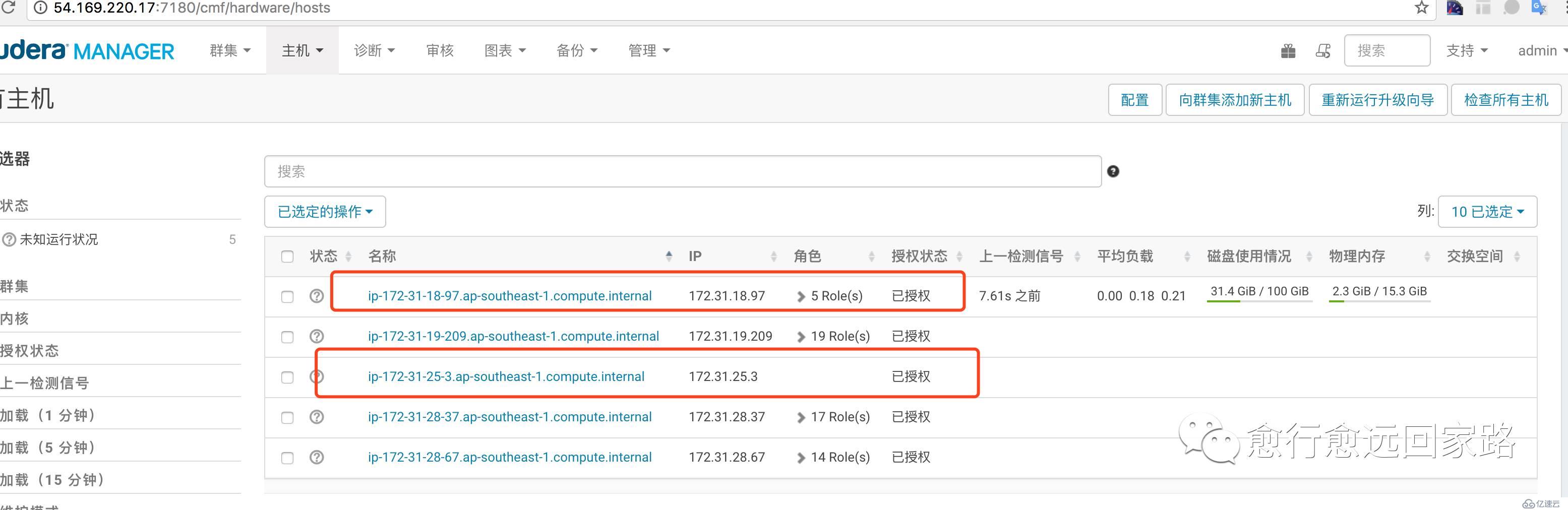Expand the 授权状态 filter section
This screenshot has width=1568, height=510.
(x=29, y=351)
